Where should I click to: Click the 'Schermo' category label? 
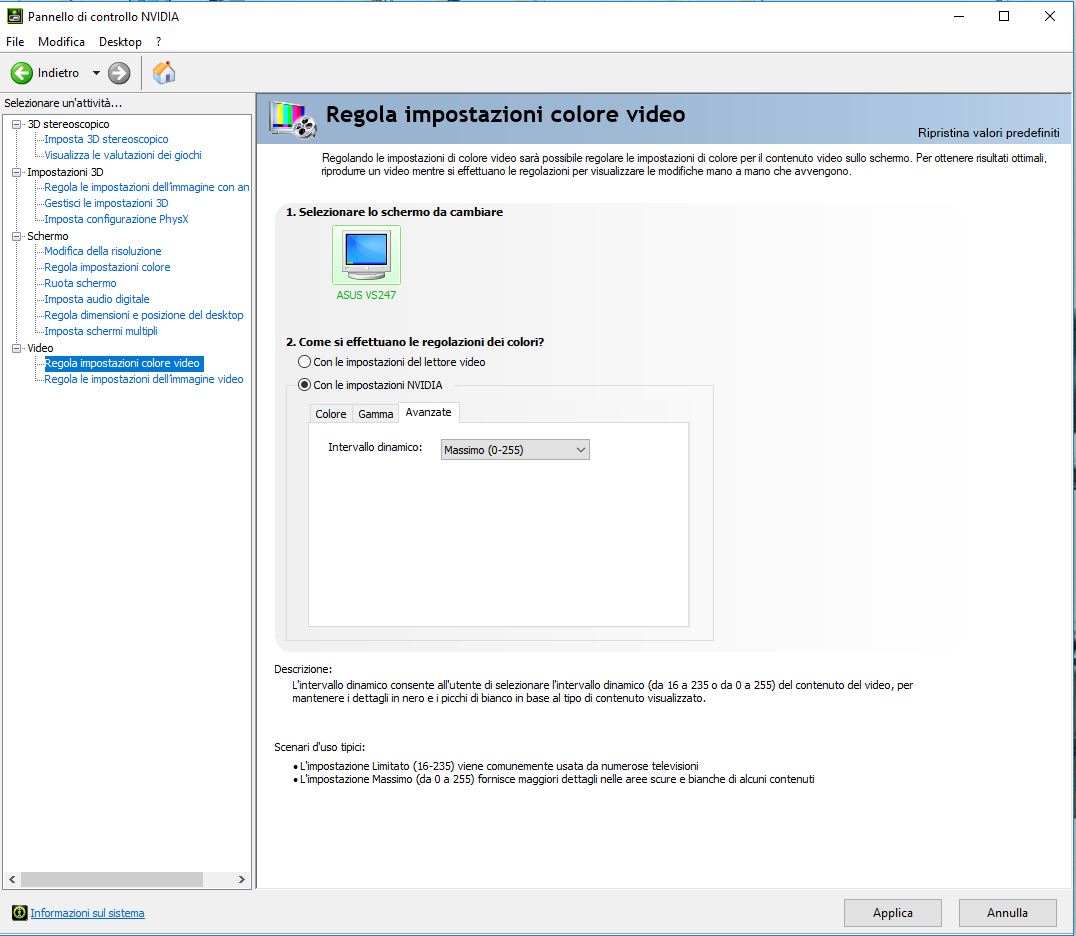[x=47, y=236]
